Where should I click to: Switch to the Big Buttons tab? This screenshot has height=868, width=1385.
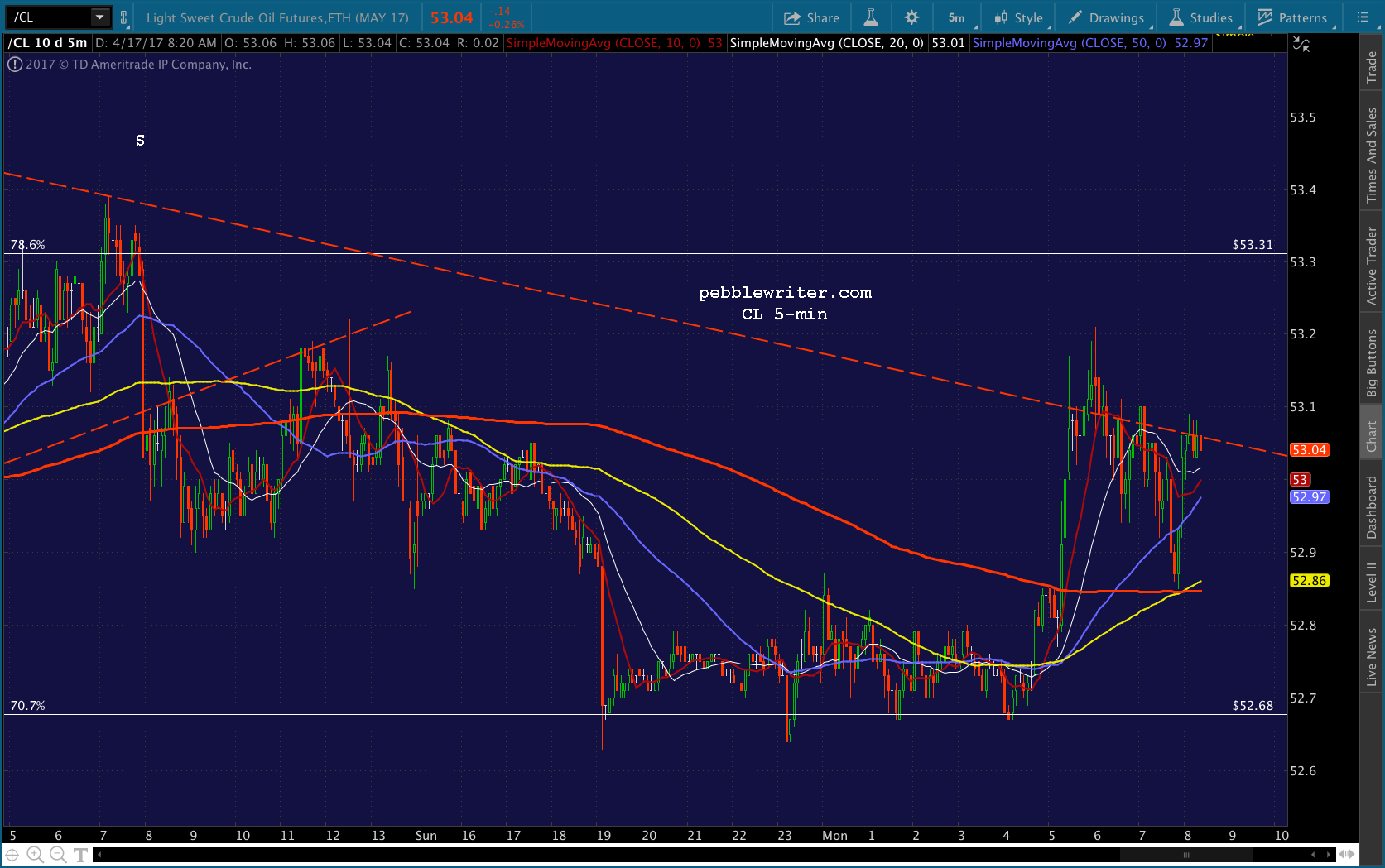[1372, 362]
